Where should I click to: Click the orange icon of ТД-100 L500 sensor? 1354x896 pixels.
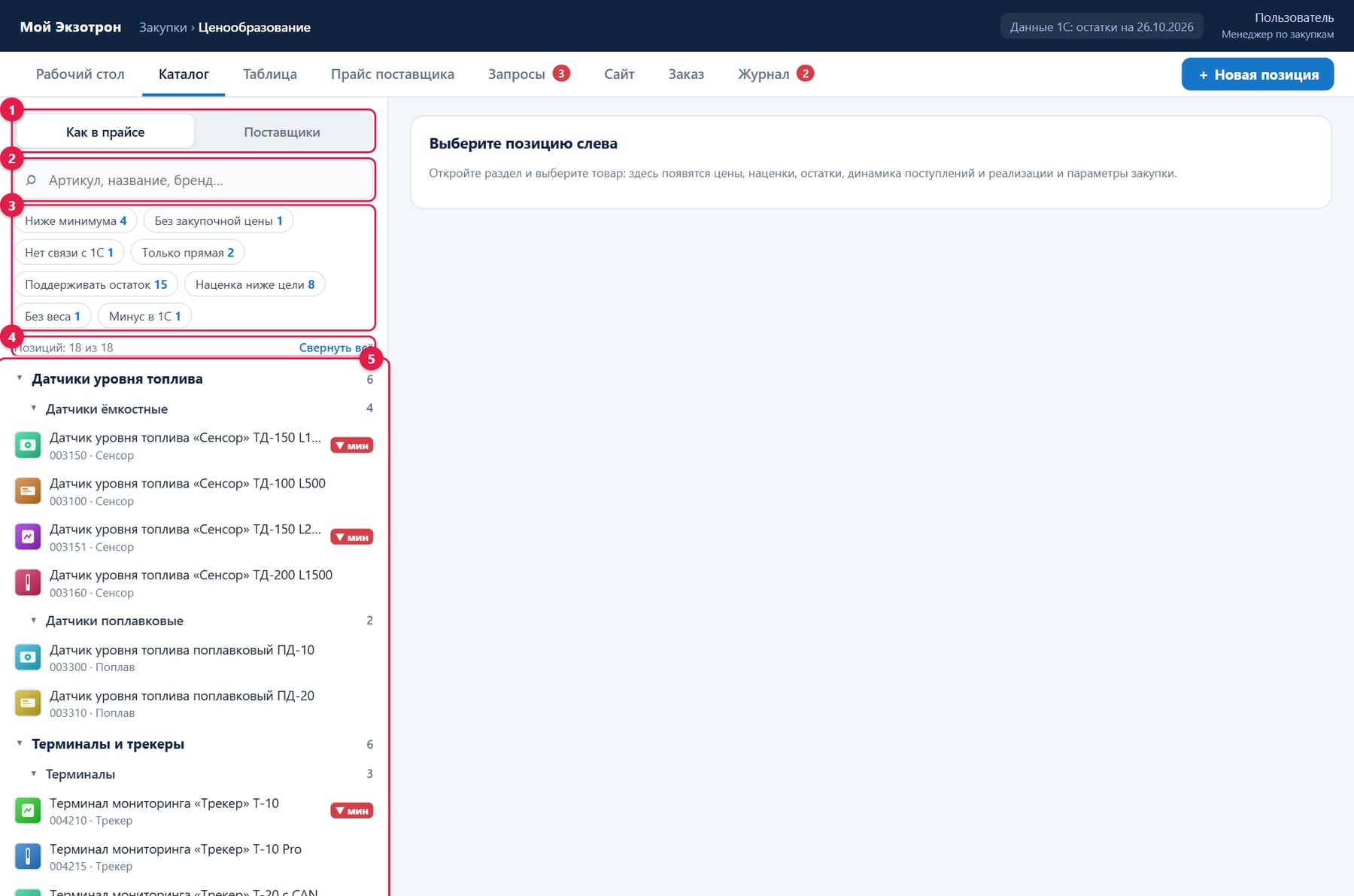pos(28,491)
